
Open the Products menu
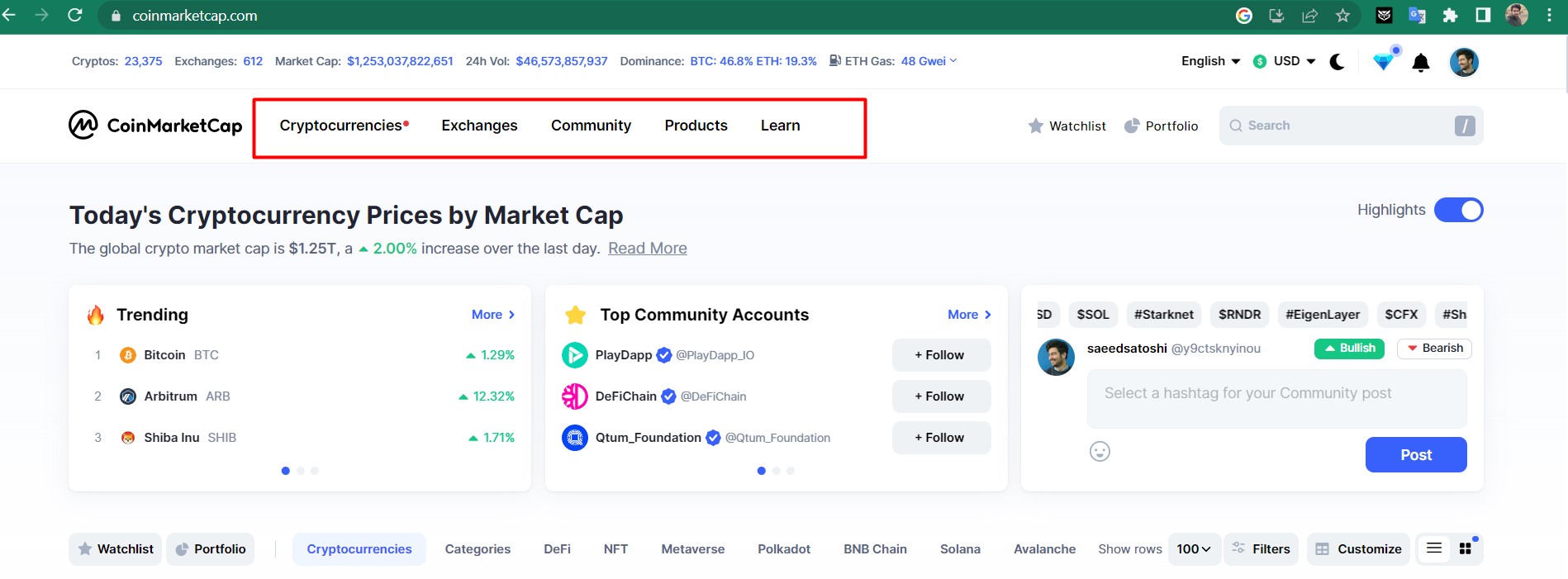coord(696,126)
